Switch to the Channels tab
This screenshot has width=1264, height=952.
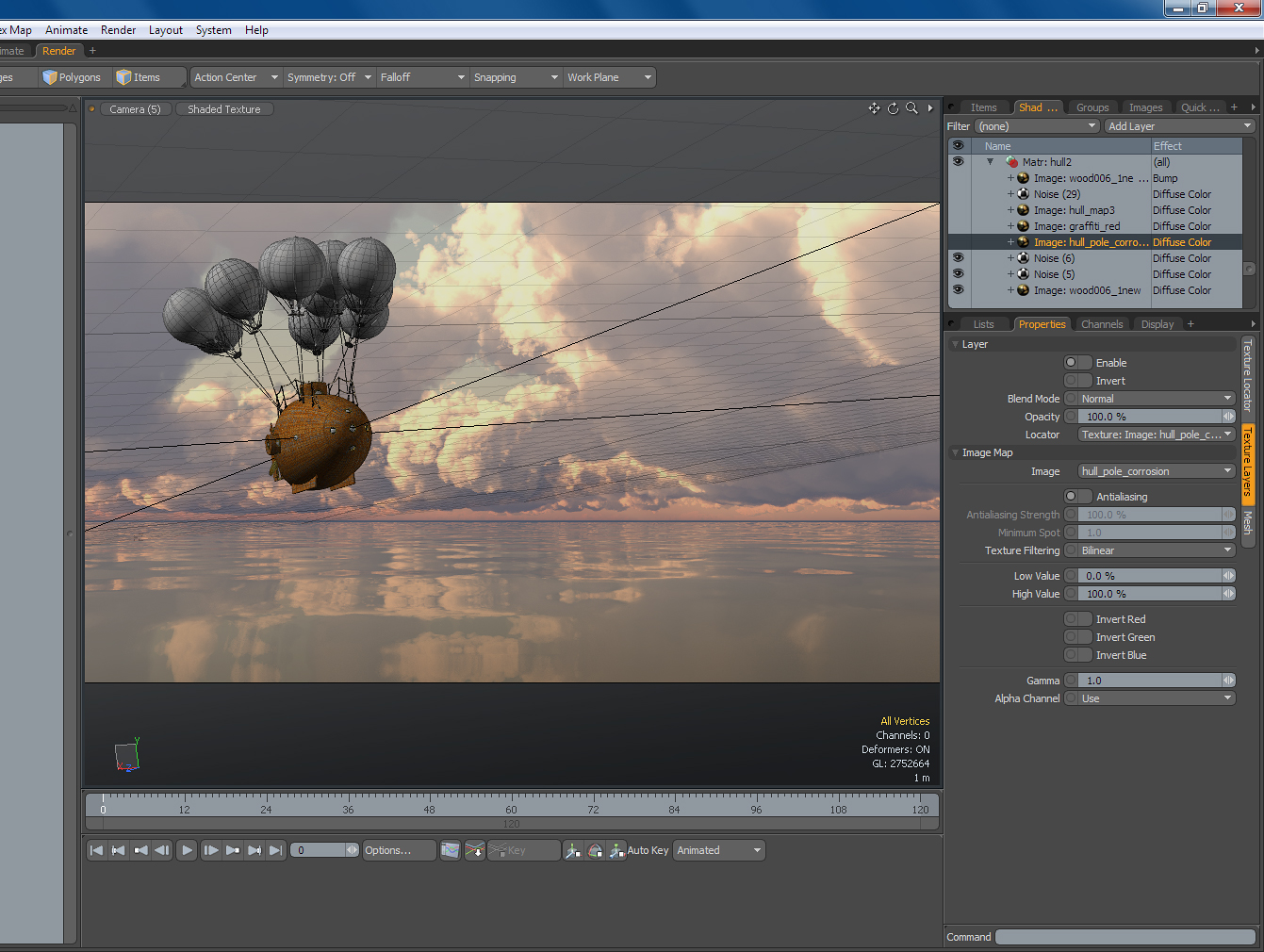(x=1102, y=324)
